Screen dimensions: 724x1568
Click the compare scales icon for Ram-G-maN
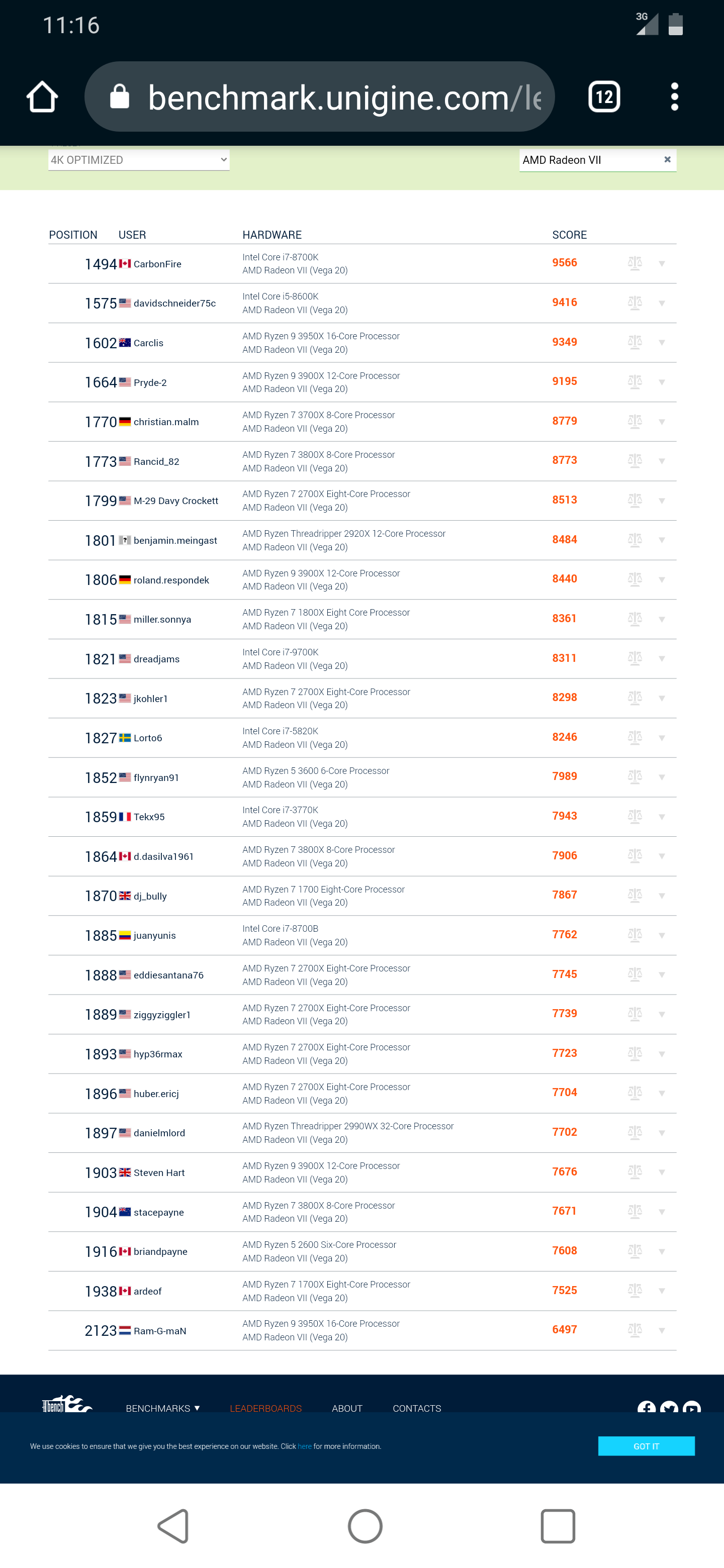click(635, 1330)
